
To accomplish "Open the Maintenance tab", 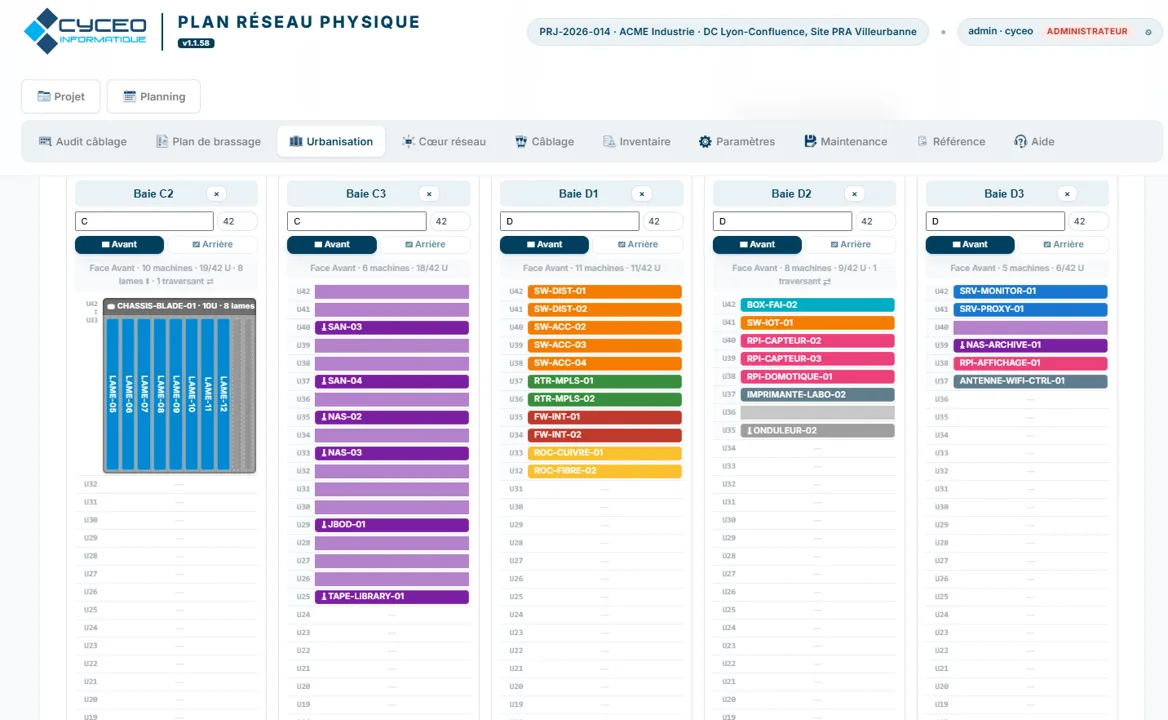I will pos(845,141).
